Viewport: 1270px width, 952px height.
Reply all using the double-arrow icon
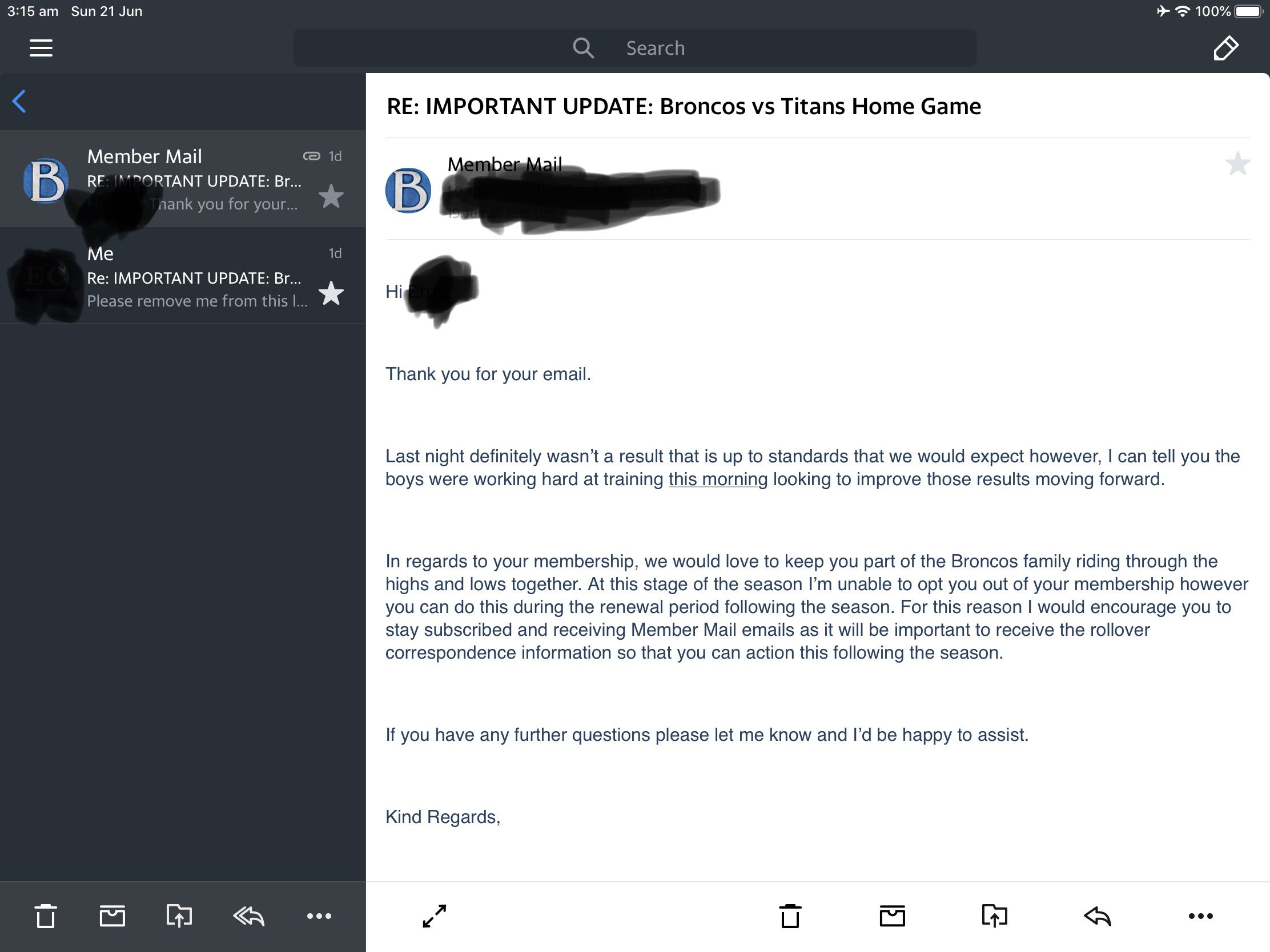pos(248,916)
